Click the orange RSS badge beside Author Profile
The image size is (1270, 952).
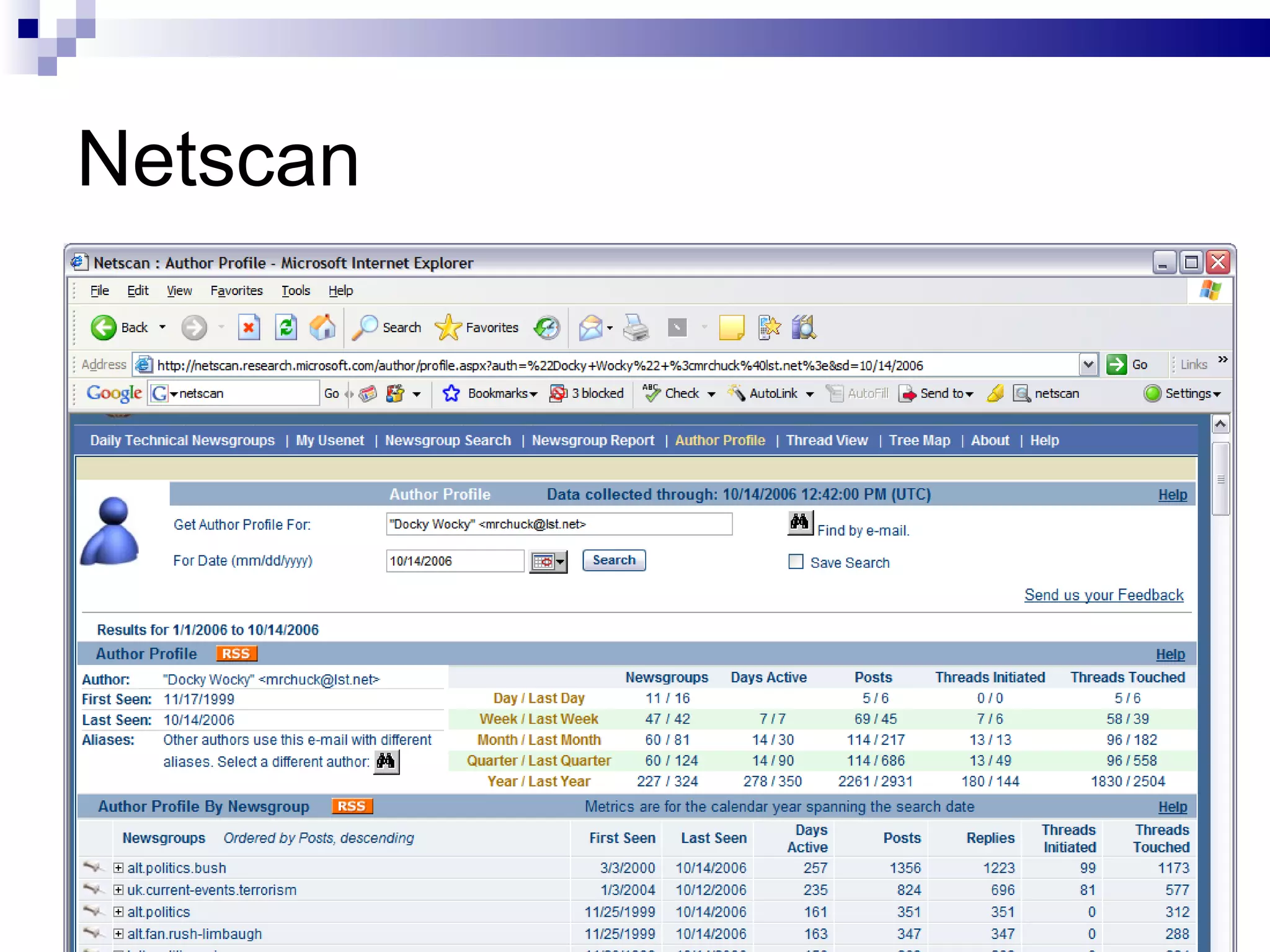pyautogui.click(x=236, y=653)
